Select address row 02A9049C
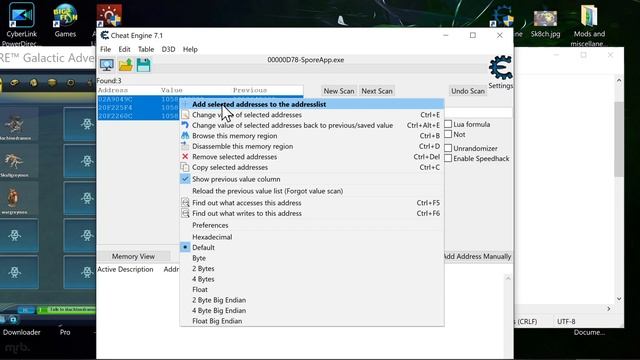Viewport: 640px width, 360px height. click(x=138, y=100)
